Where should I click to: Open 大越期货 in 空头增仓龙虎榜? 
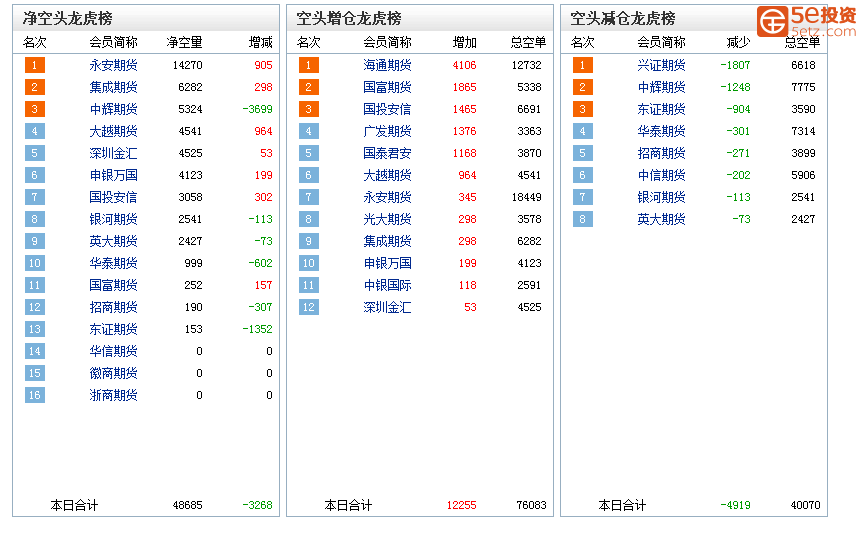tap(387, 175)
